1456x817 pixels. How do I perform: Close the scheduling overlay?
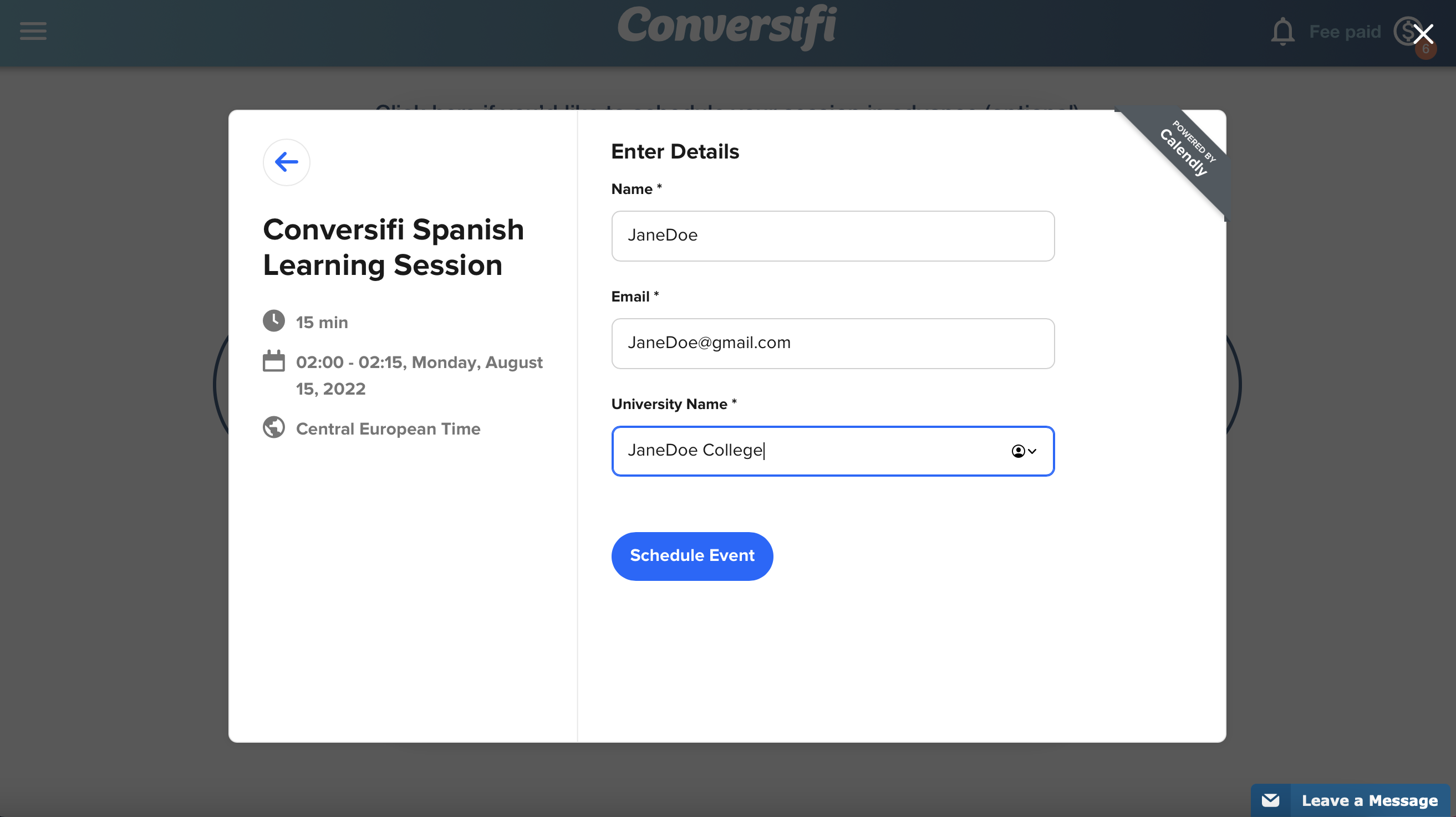point(1423,34)
